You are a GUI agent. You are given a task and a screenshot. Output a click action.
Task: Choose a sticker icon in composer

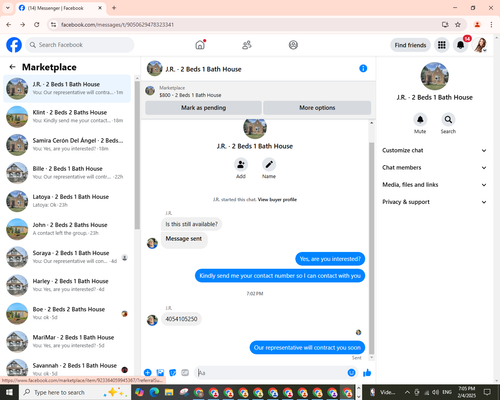[x=173, y=373]
